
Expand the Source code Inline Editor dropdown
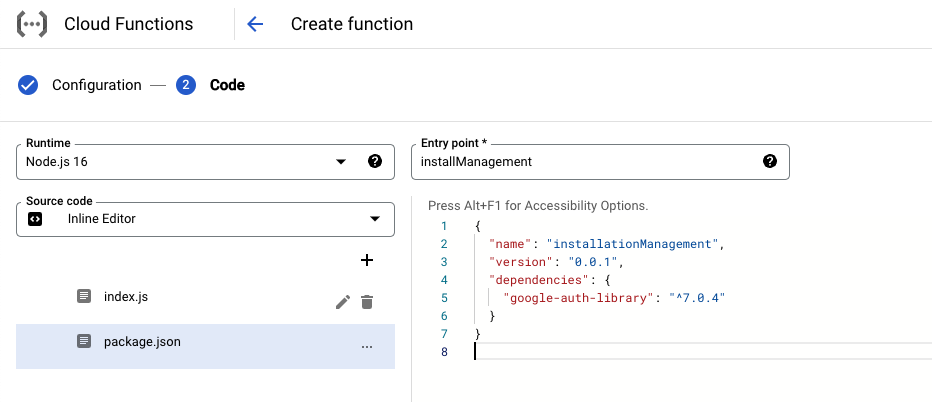point(205,219)
